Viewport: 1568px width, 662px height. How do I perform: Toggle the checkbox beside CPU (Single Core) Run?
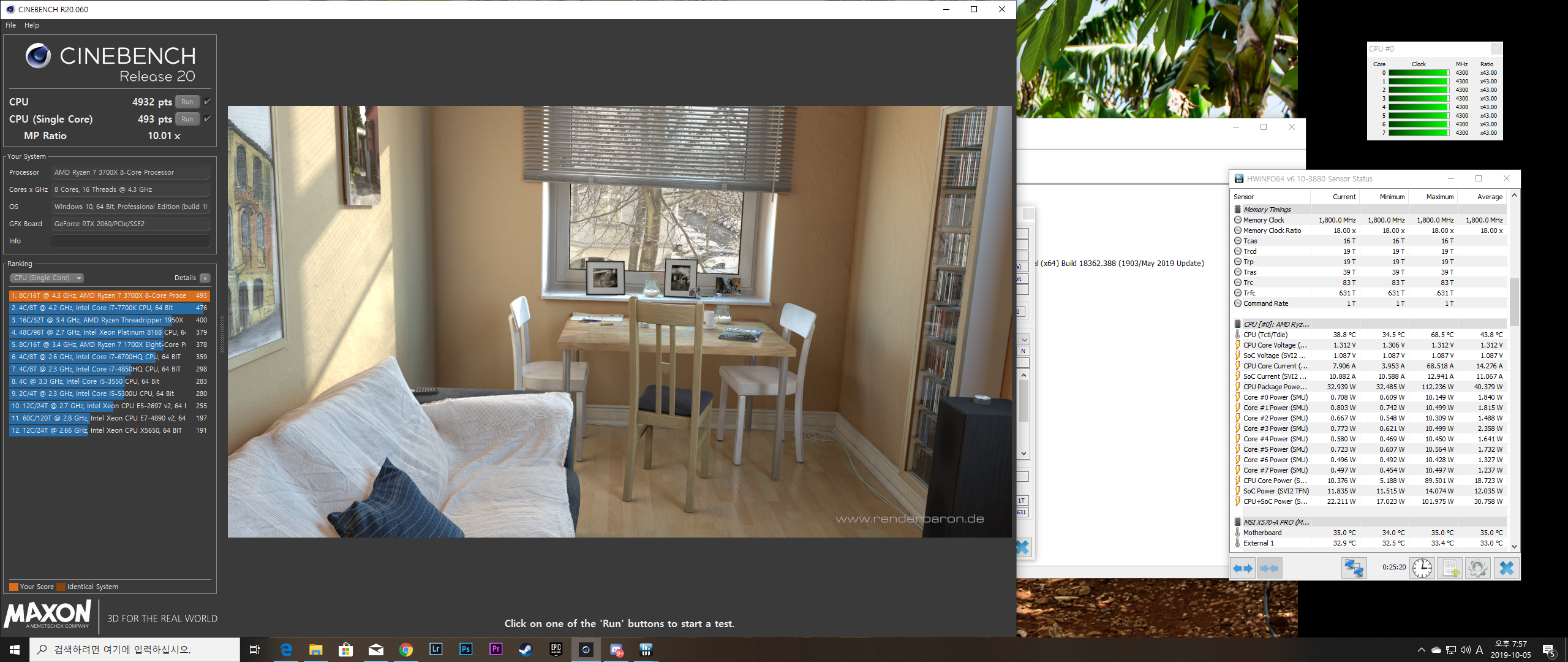click(207, 119)
